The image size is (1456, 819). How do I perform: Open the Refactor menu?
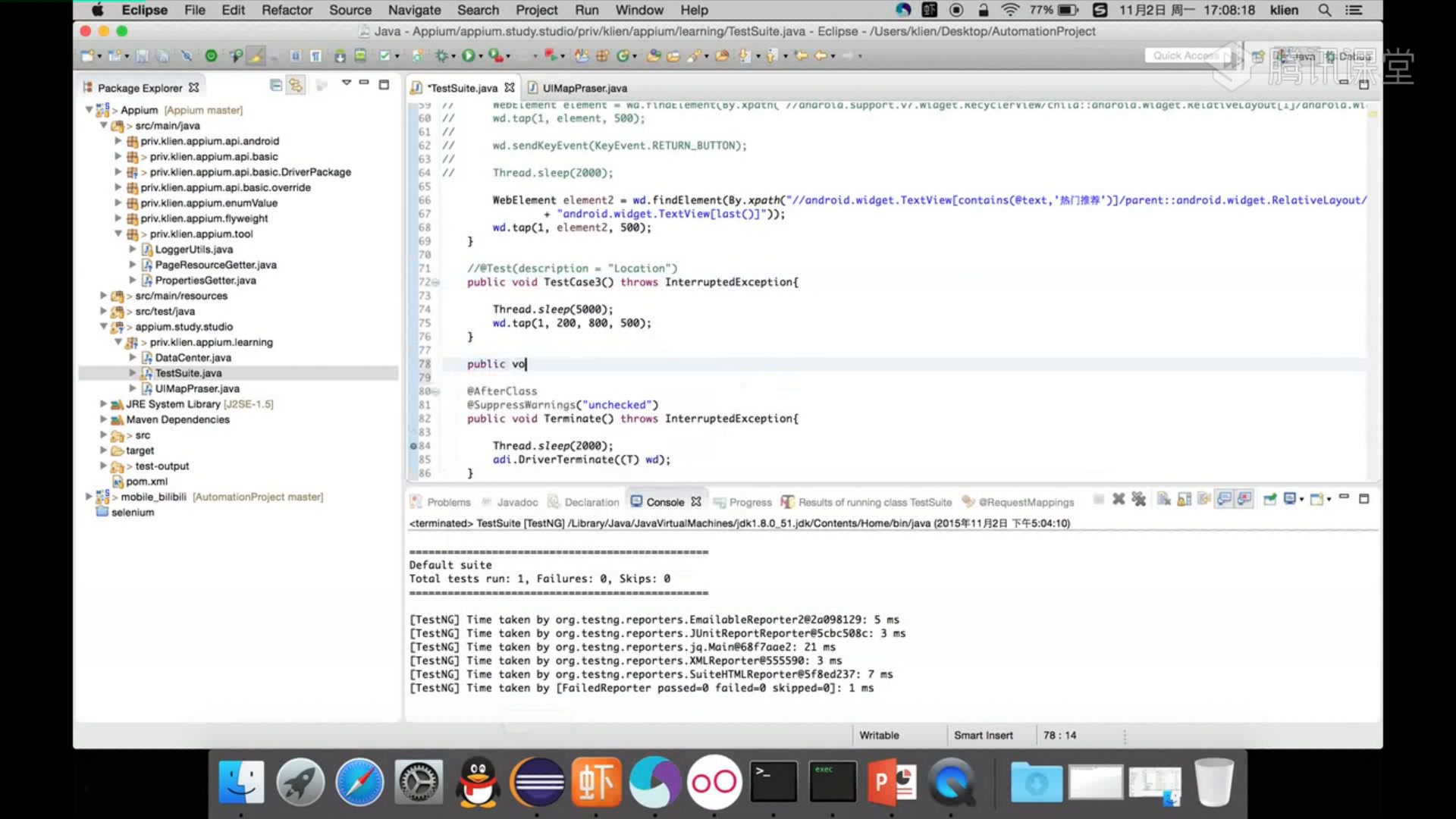point(287,10)
